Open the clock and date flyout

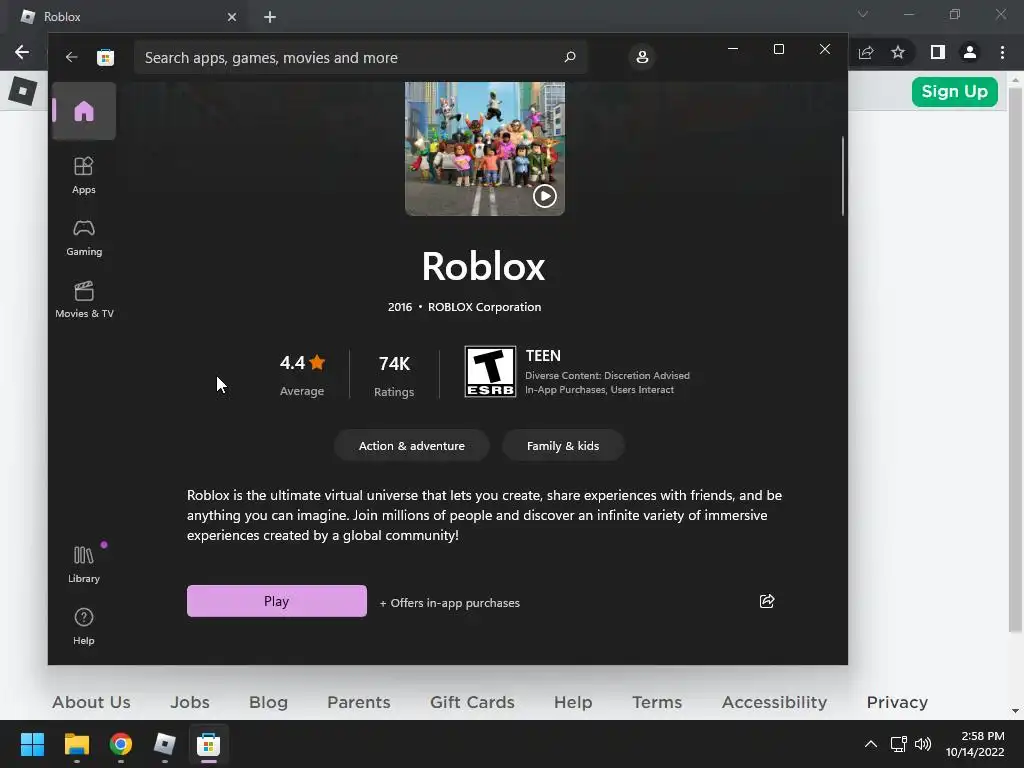click(x=975, y=744)
